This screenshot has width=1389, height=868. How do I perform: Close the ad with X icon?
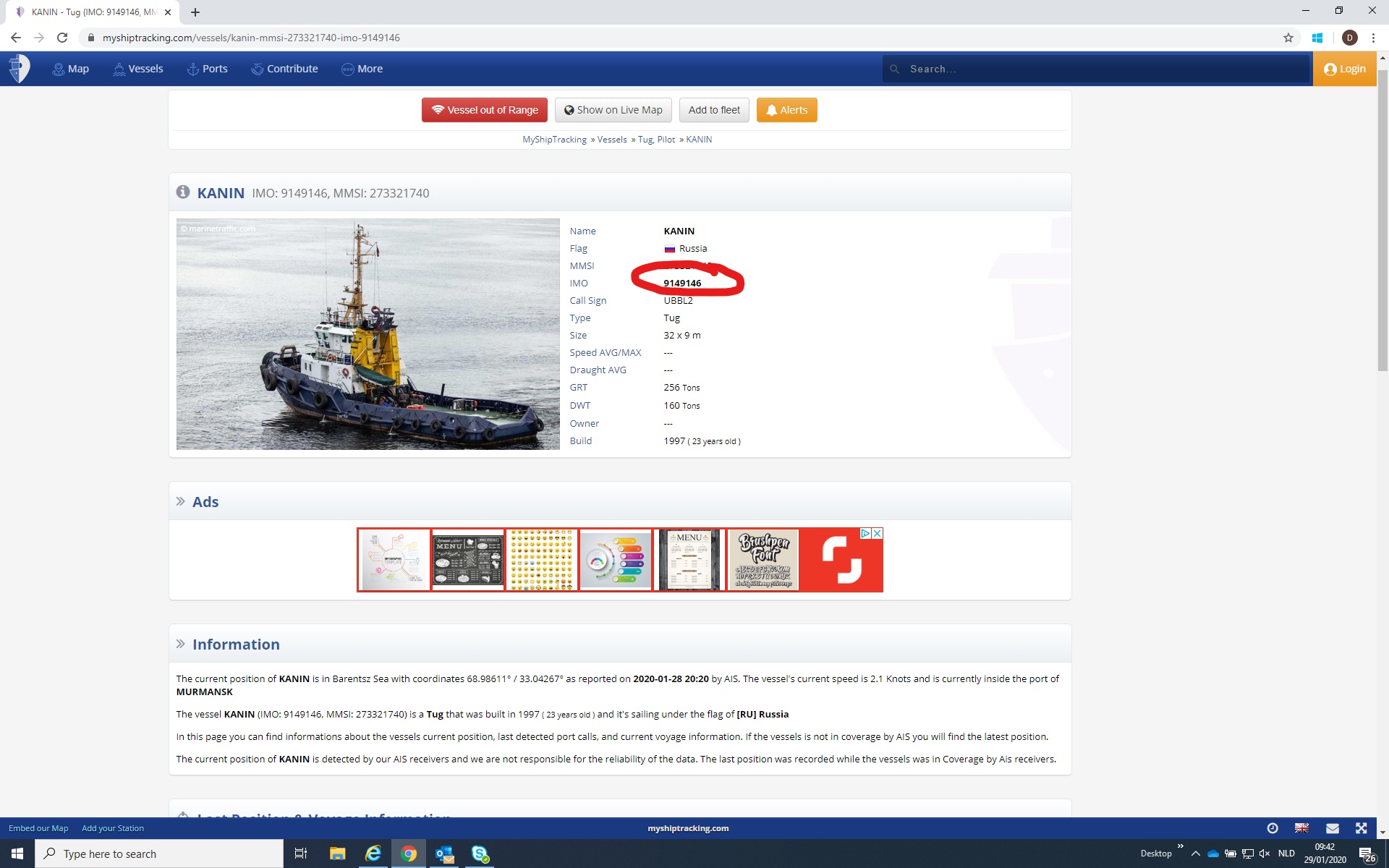click(877, 533)
